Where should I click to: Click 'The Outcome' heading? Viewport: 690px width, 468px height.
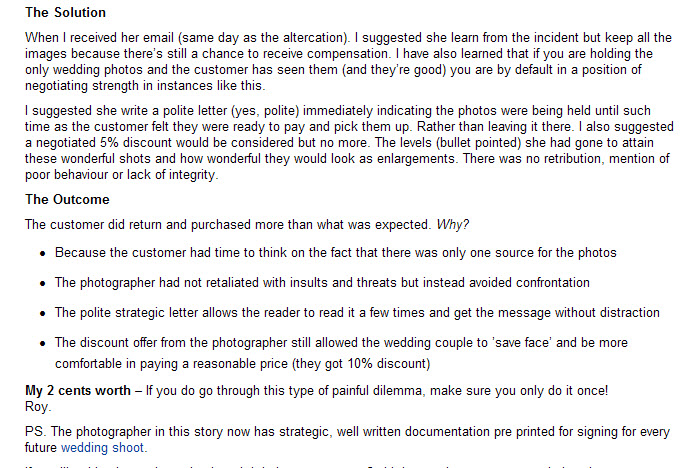[x=67, y=199]
